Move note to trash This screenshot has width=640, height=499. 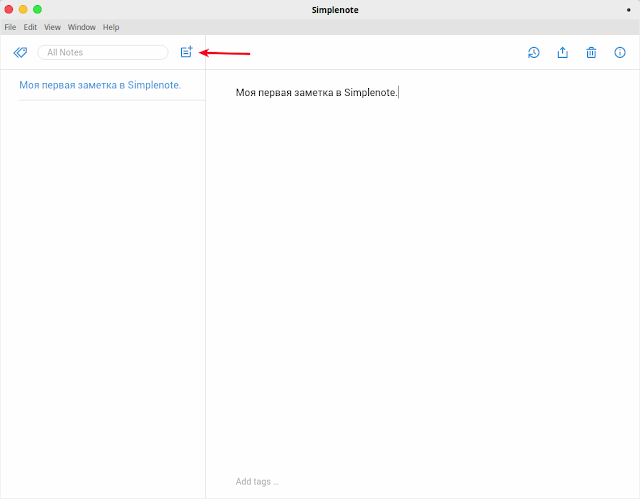click(x=591, y=52)
